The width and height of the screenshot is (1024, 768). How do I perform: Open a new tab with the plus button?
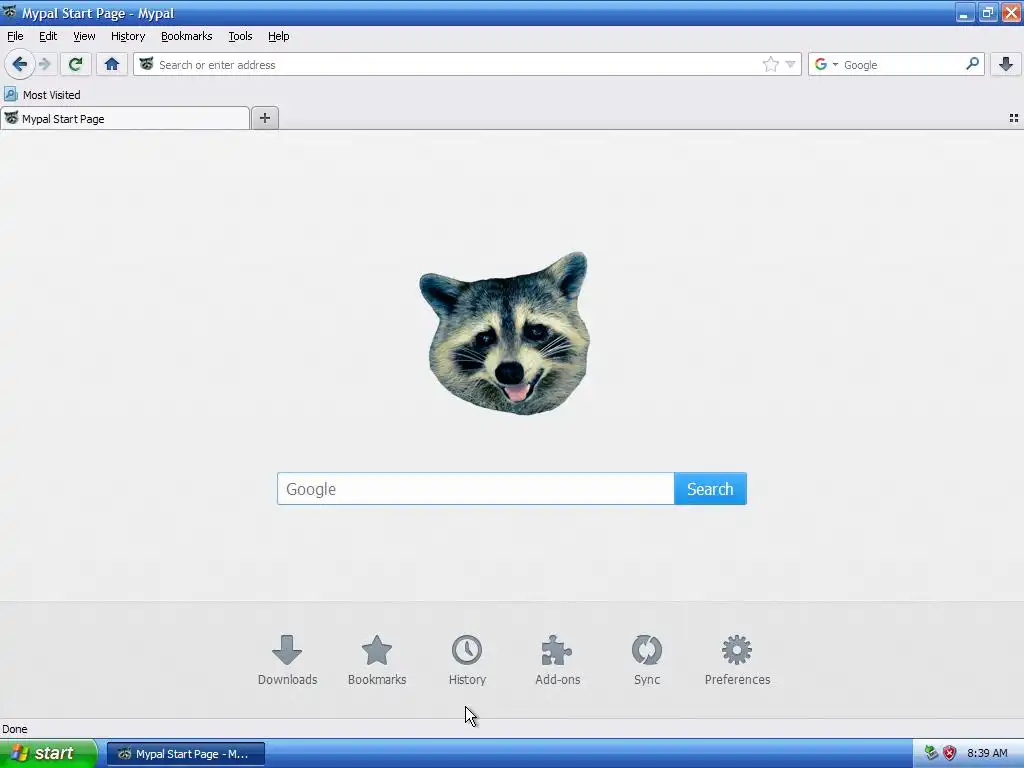tap(264, 118)
